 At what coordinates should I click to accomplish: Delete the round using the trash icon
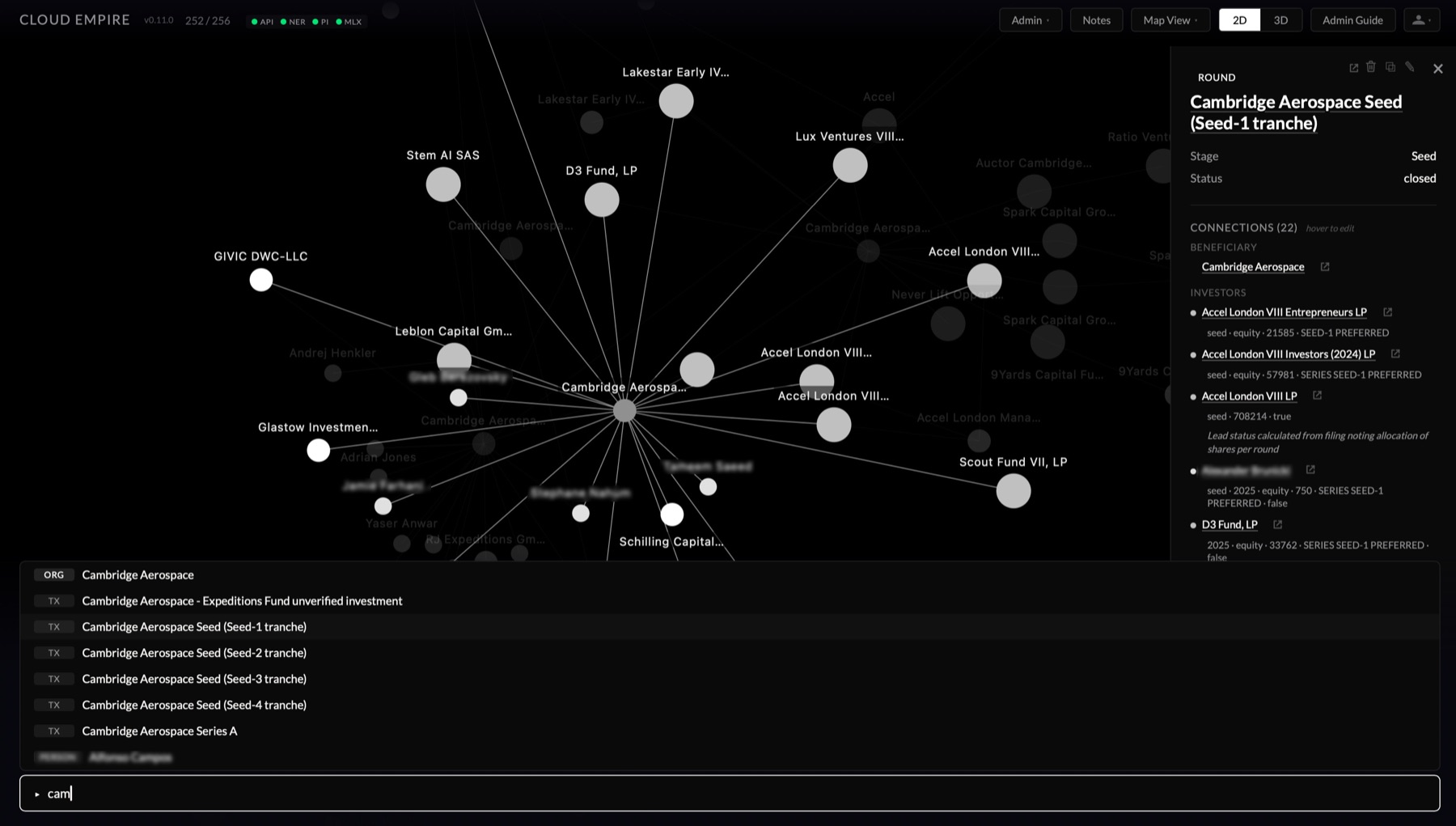(x=1371, y=67)
